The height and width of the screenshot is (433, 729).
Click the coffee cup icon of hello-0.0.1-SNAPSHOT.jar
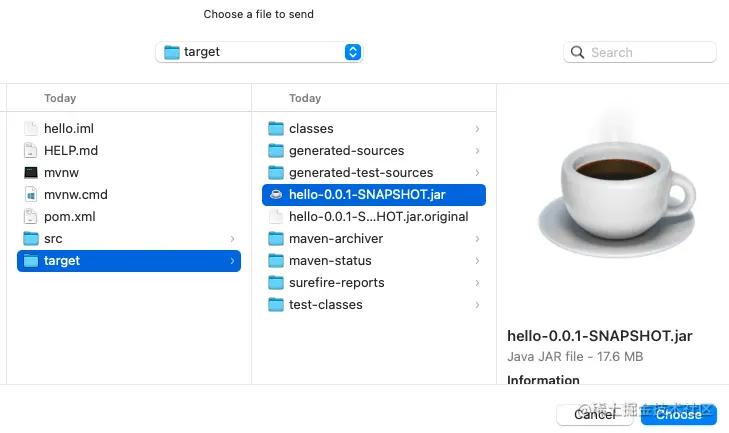tap(276, 194)
